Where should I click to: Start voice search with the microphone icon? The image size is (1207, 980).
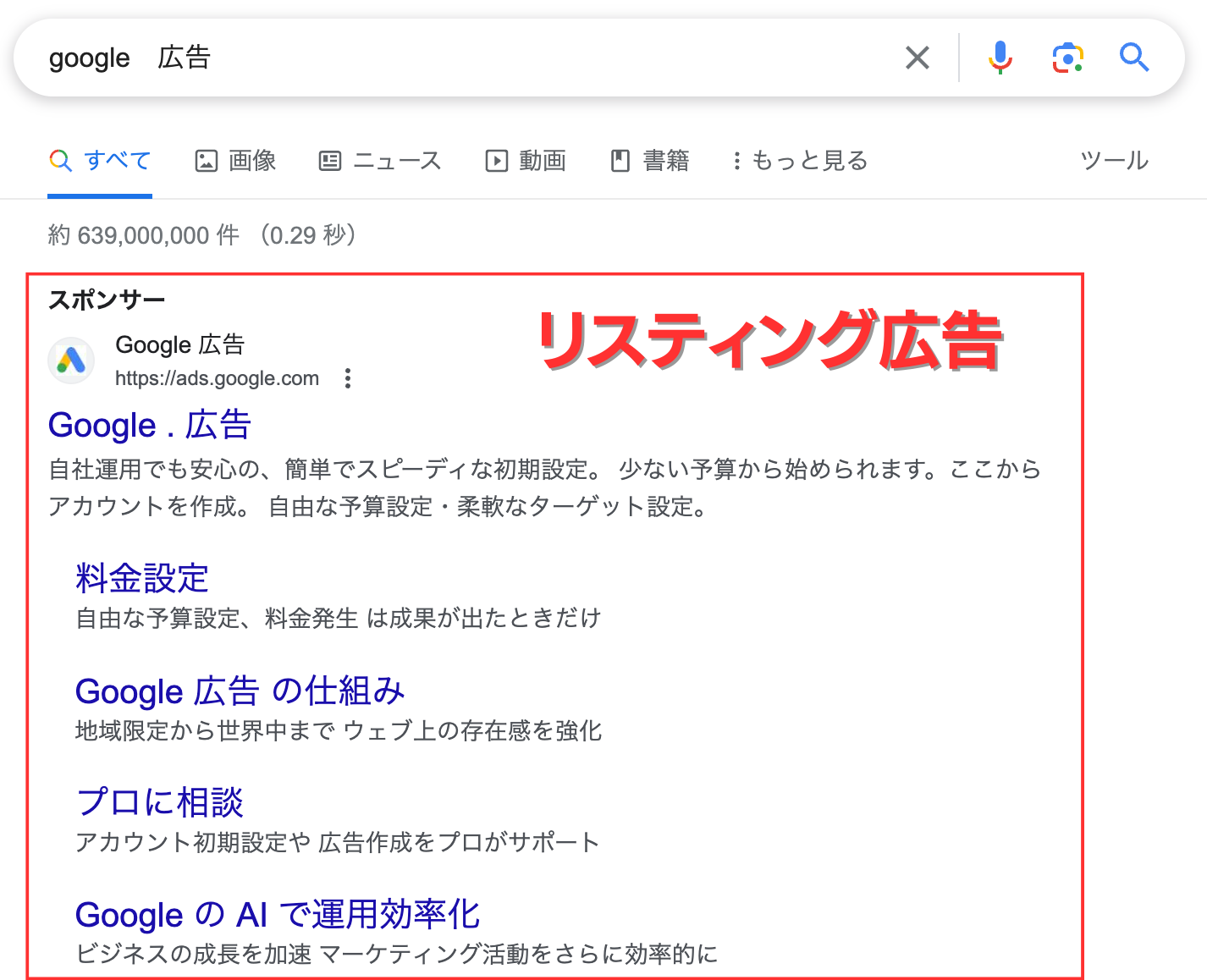(1000, 58)
